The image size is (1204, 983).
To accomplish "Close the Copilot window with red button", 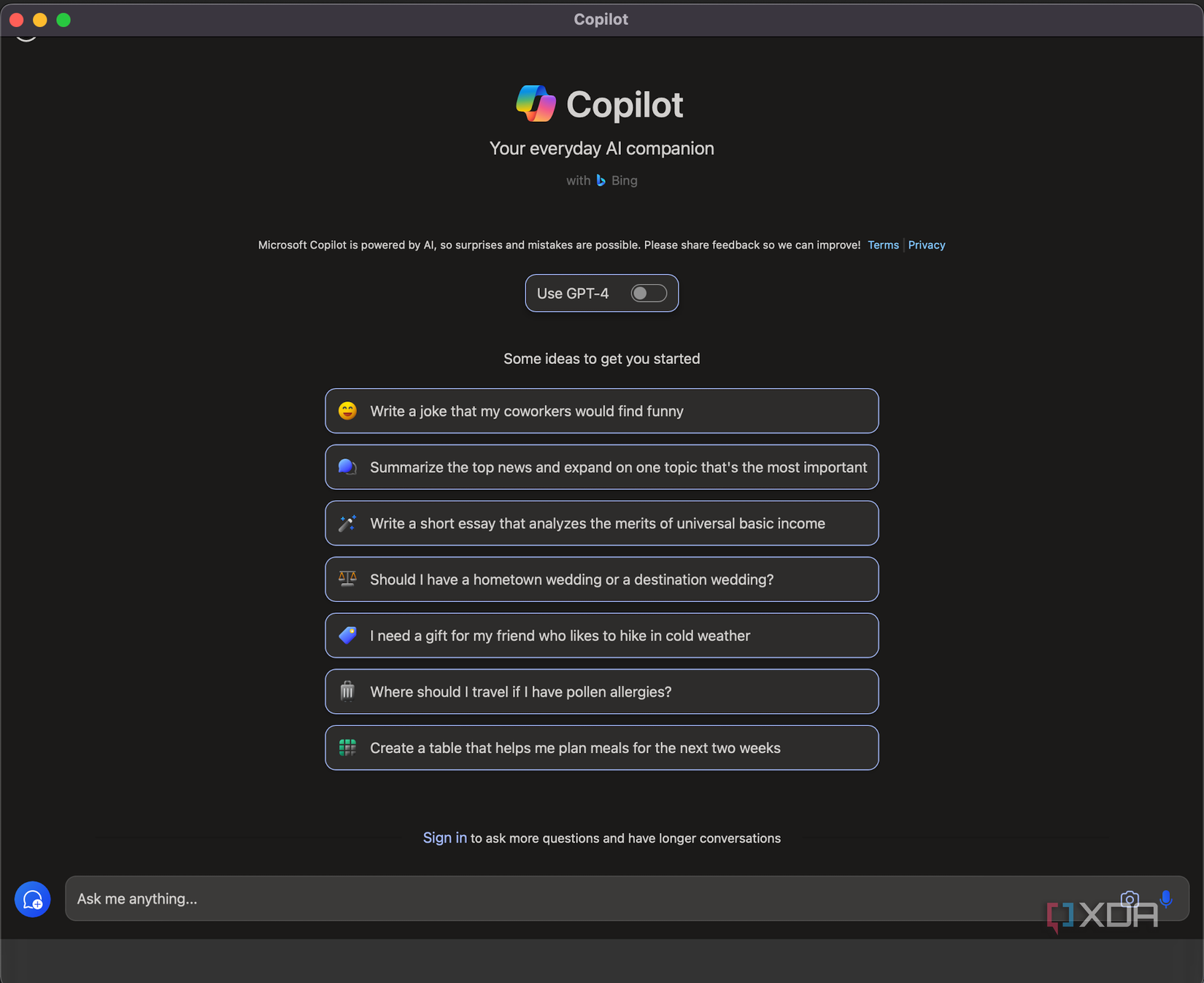I will tap(17, 20).
